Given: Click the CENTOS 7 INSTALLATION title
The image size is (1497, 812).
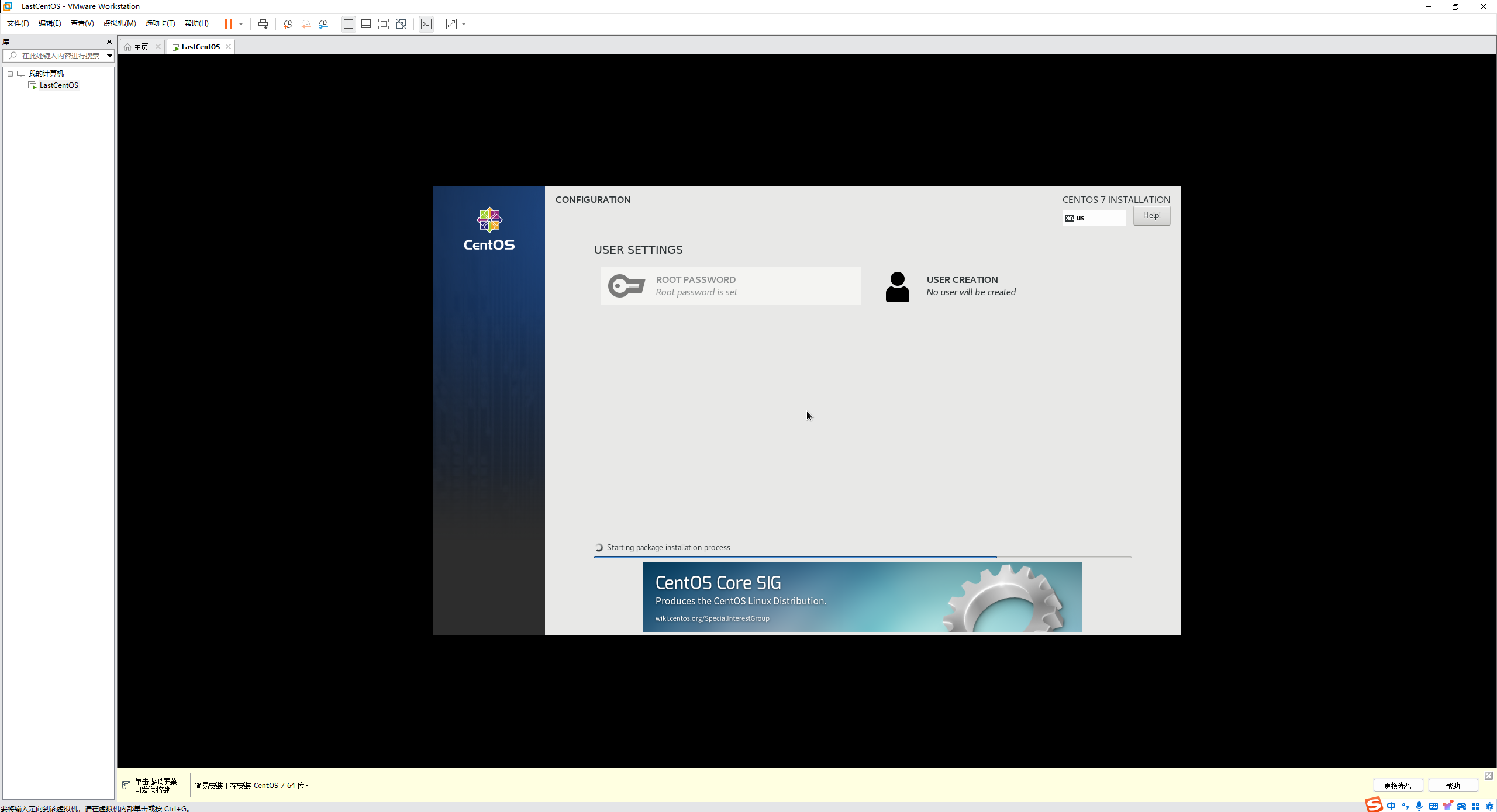Looking at the screenshot, I should point(1116,200).
